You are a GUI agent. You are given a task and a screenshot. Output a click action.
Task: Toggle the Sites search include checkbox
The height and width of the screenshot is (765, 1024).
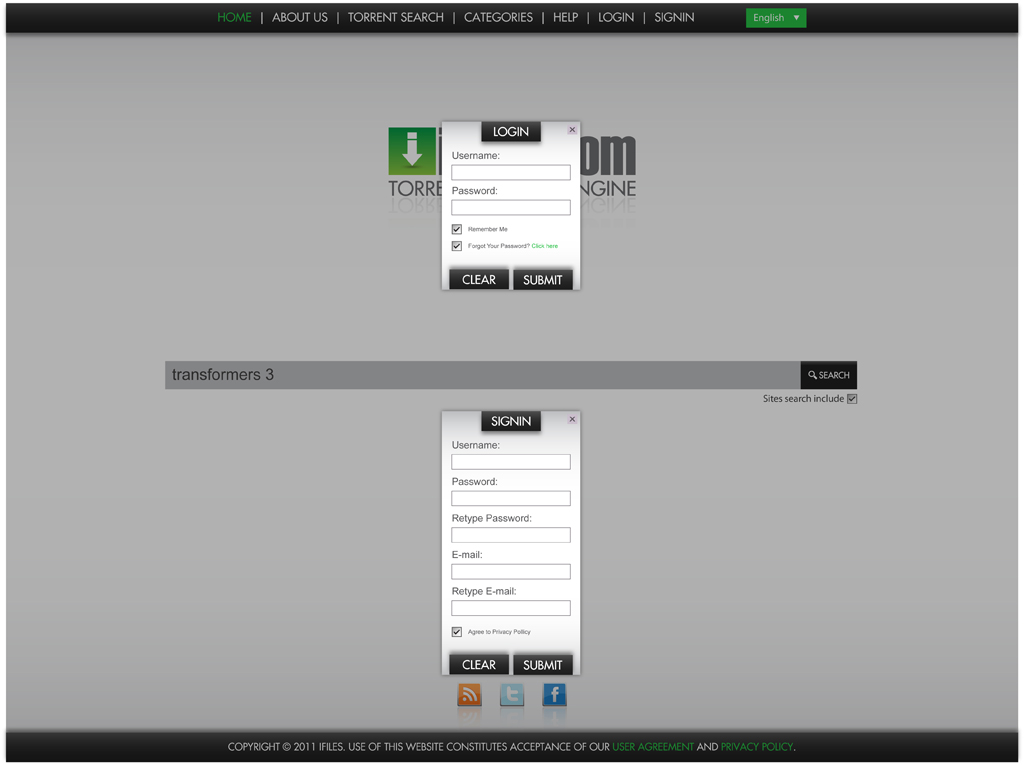pos(852,398)
